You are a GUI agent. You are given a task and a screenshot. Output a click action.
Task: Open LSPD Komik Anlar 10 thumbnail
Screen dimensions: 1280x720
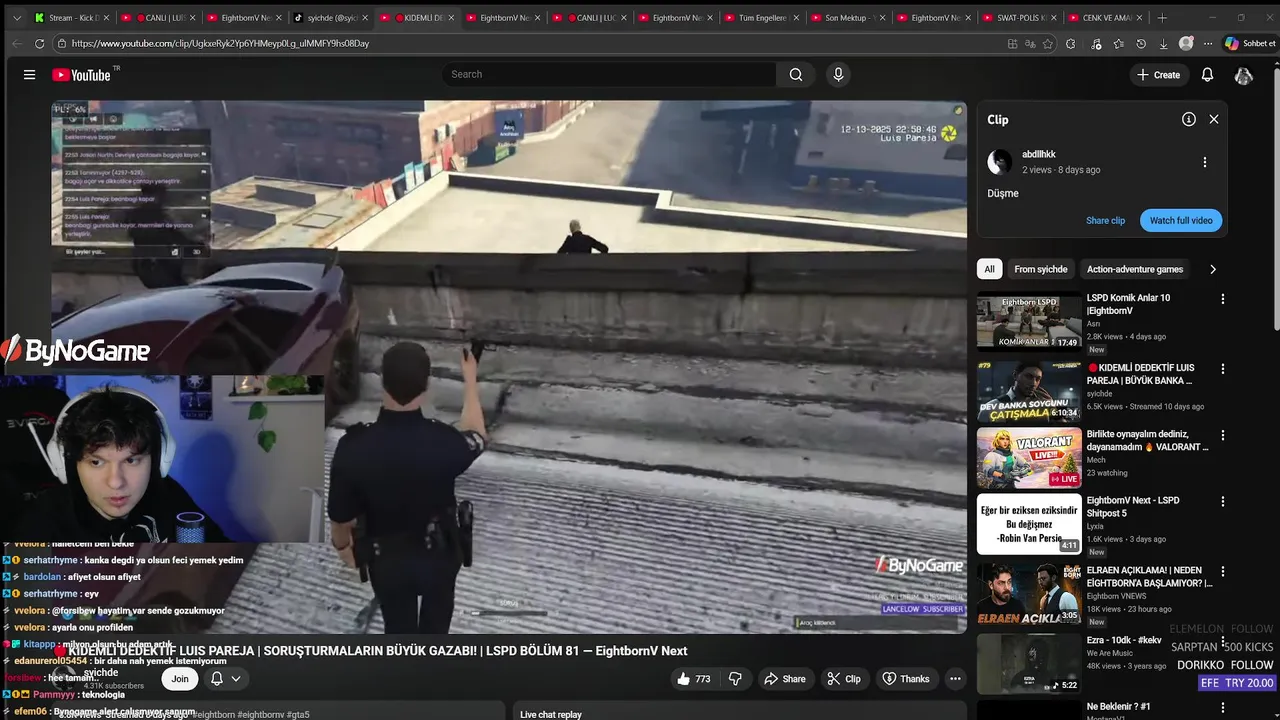[x=1029, y=321]
